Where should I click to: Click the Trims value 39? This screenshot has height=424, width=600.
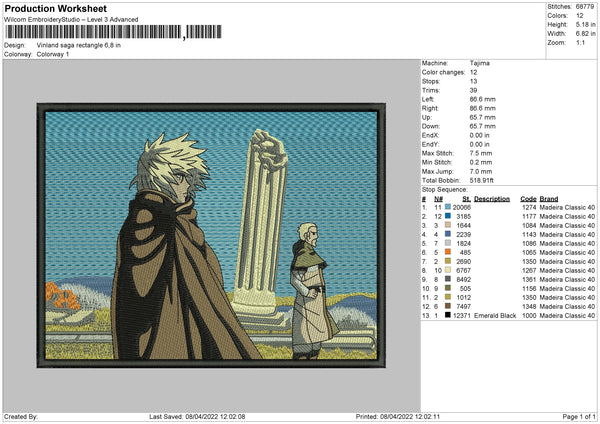pyautogui.click(x=473, y=90)
